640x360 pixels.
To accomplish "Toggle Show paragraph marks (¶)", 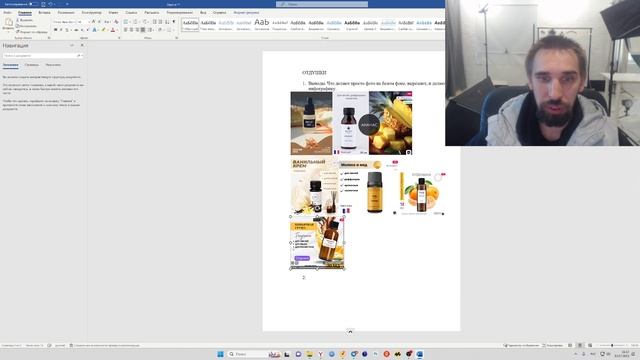I will (174, 21).
